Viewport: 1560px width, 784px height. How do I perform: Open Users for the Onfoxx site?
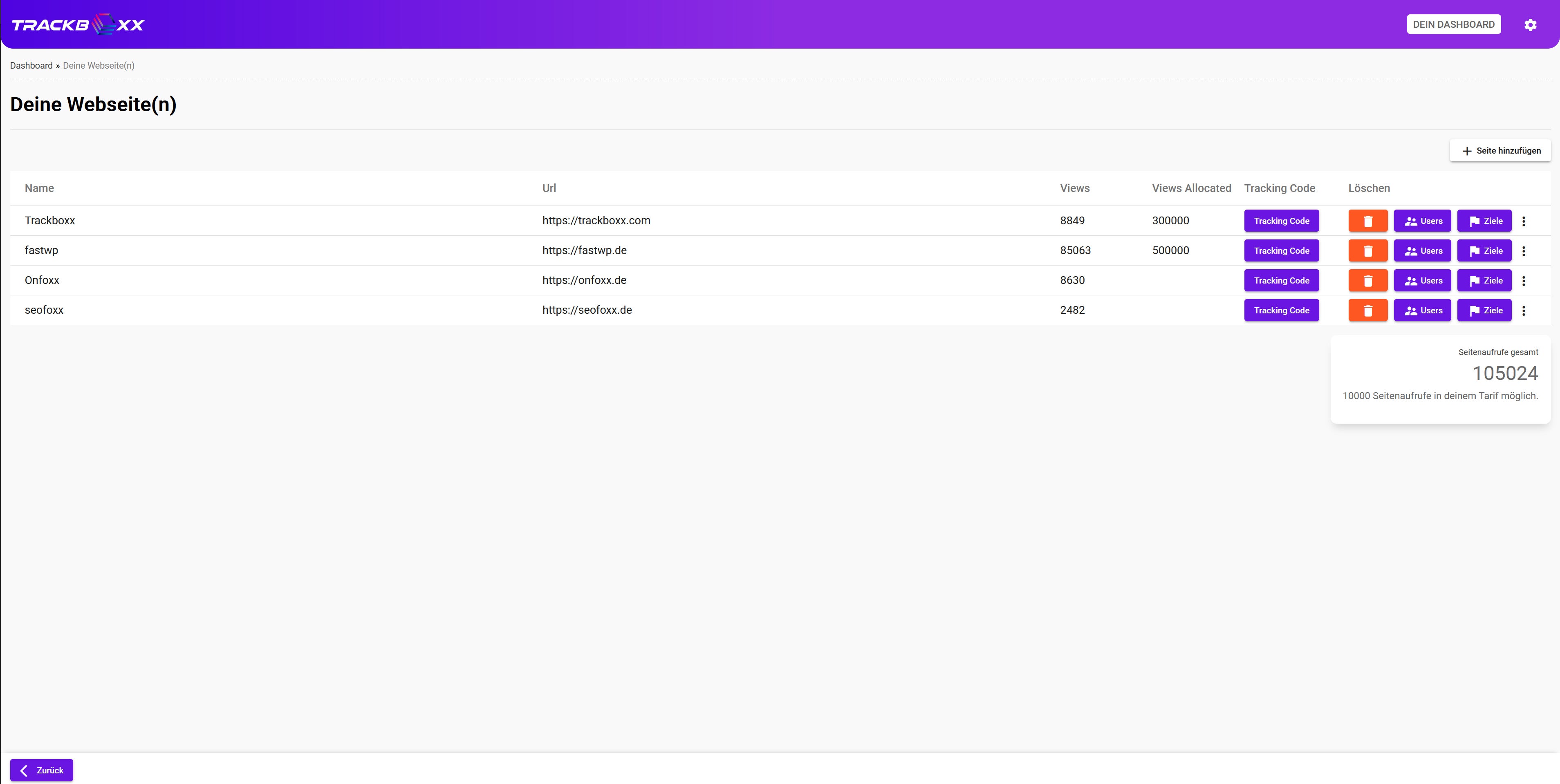[x=1422, y=280]
